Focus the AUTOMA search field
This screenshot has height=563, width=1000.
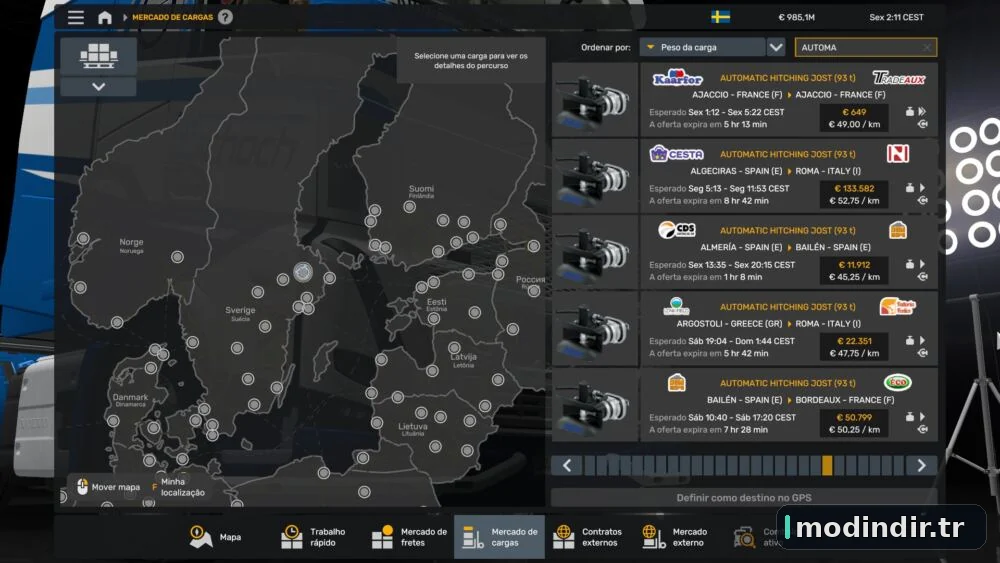[x=865, y=47]
